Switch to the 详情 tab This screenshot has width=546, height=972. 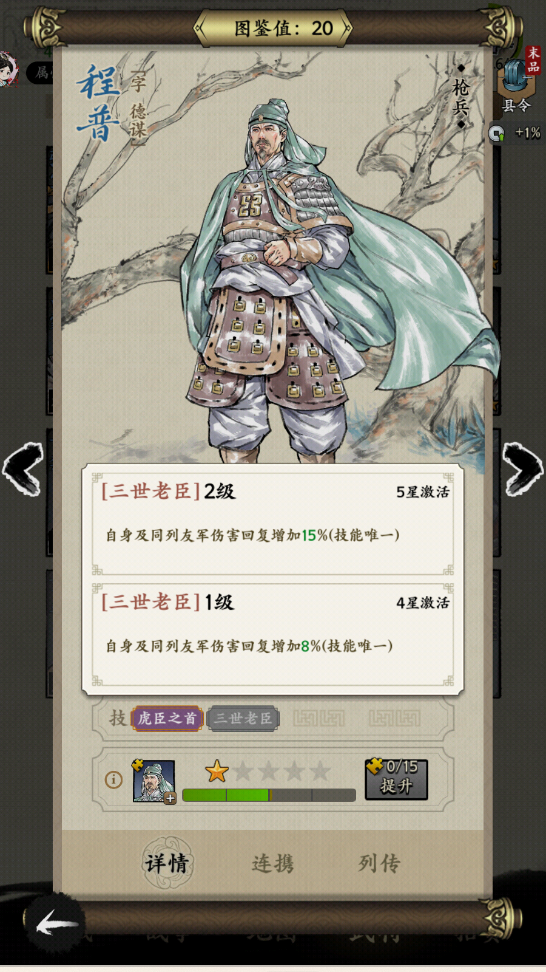[167, 864]
